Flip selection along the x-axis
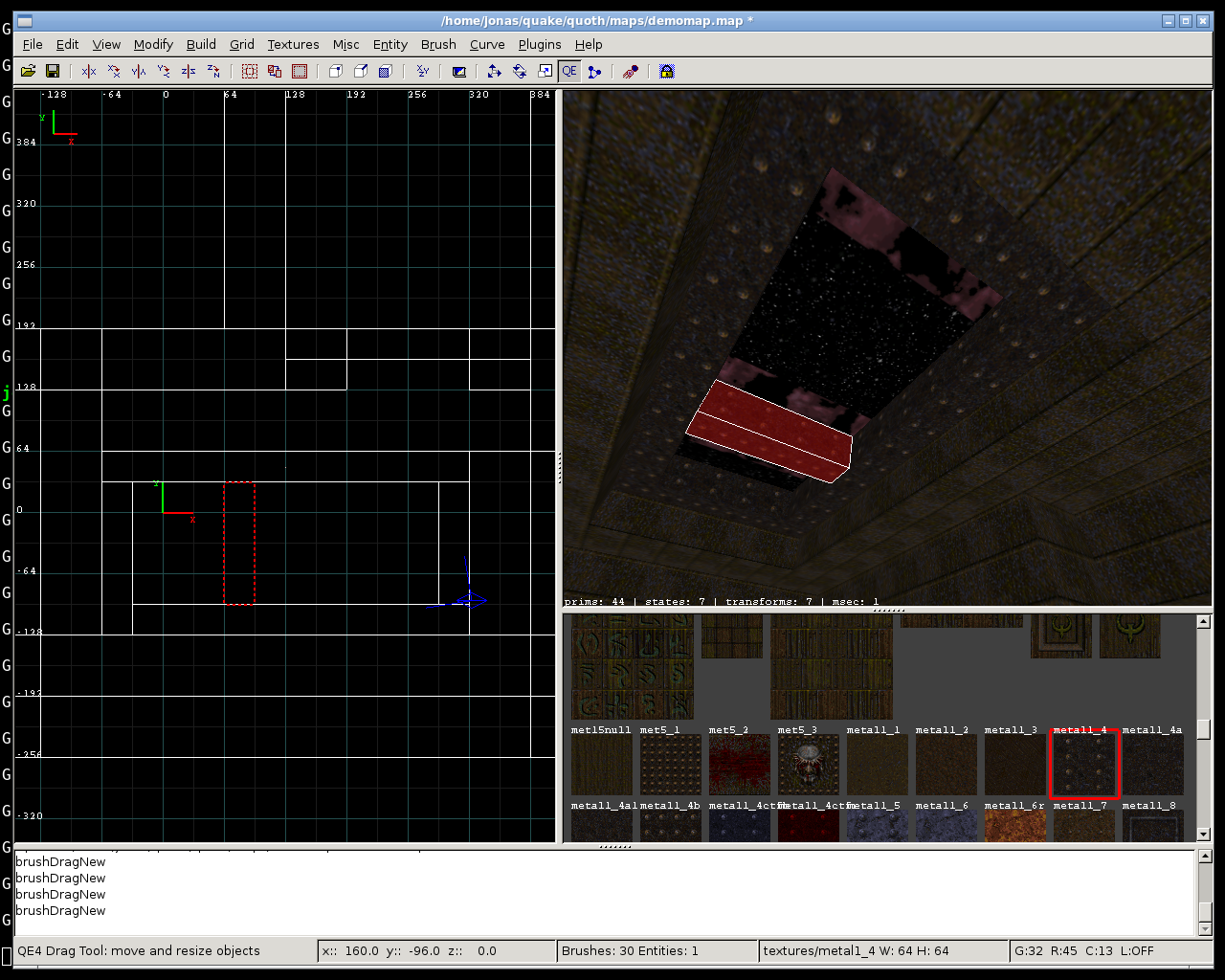Image resolution: width=1225 pixels, height=980 pixels. pyautogui.click(x=89, y=71)
